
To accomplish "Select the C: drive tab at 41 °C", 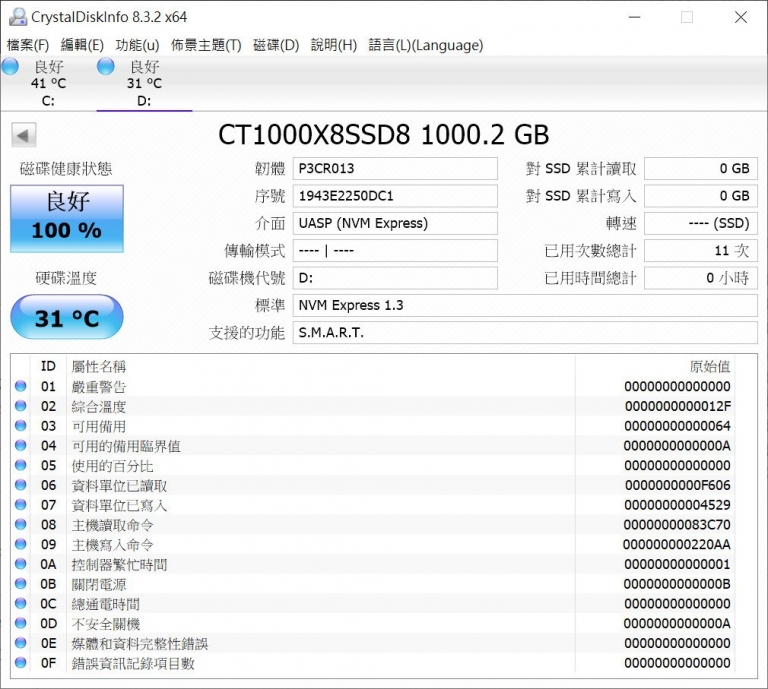I will pos(48,84).
